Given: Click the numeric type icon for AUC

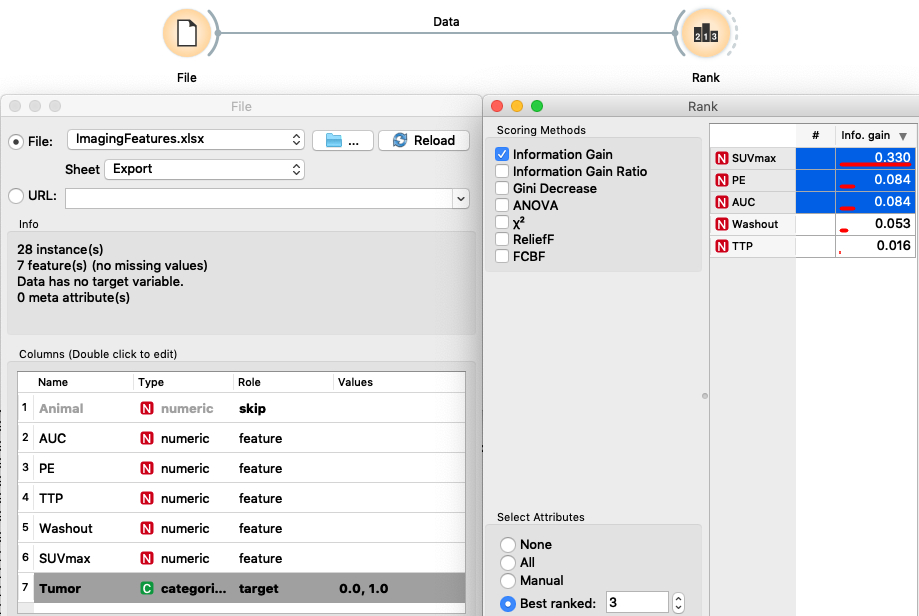Looking at the screenshot, I should point(147,438).
